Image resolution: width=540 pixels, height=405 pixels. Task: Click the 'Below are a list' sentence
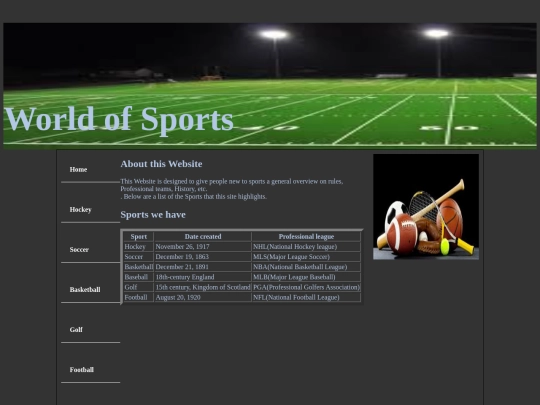[194, 197]
